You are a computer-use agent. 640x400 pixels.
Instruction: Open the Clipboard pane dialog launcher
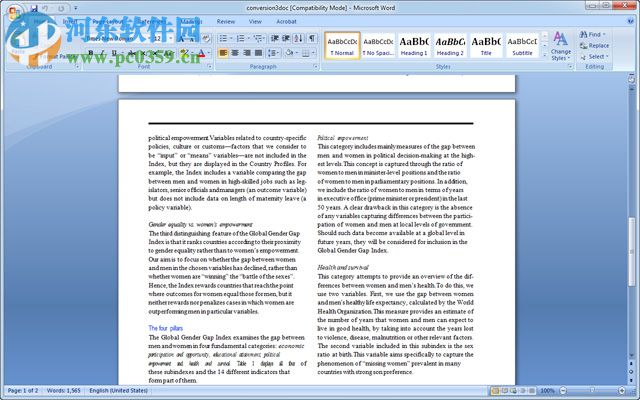pos(78,67)
